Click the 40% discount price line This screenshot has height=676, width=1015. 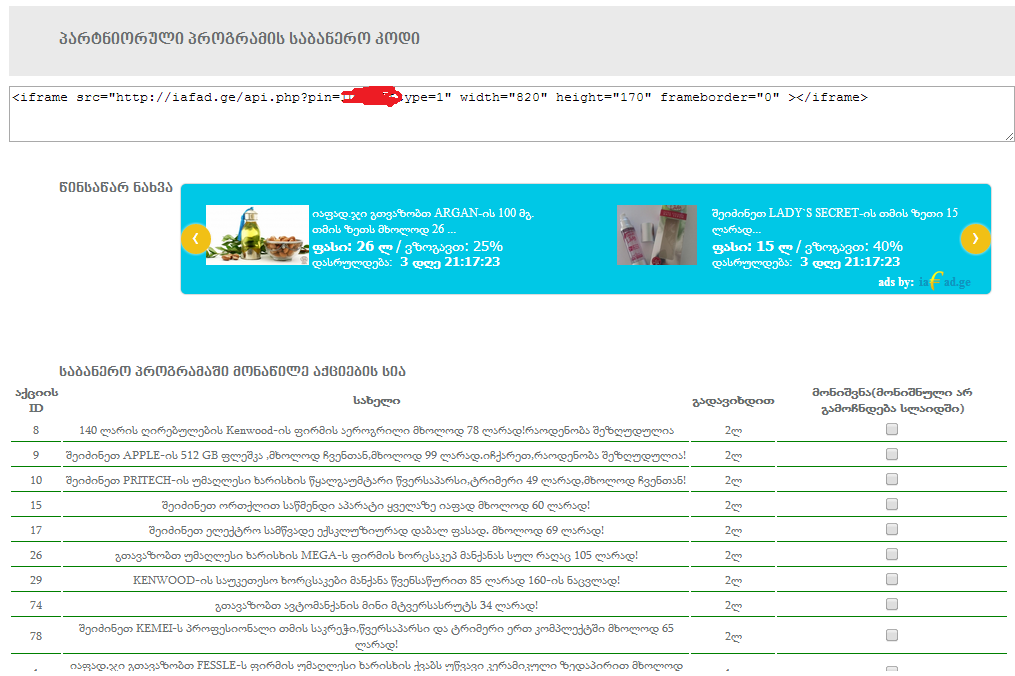[x=808, y=246]
